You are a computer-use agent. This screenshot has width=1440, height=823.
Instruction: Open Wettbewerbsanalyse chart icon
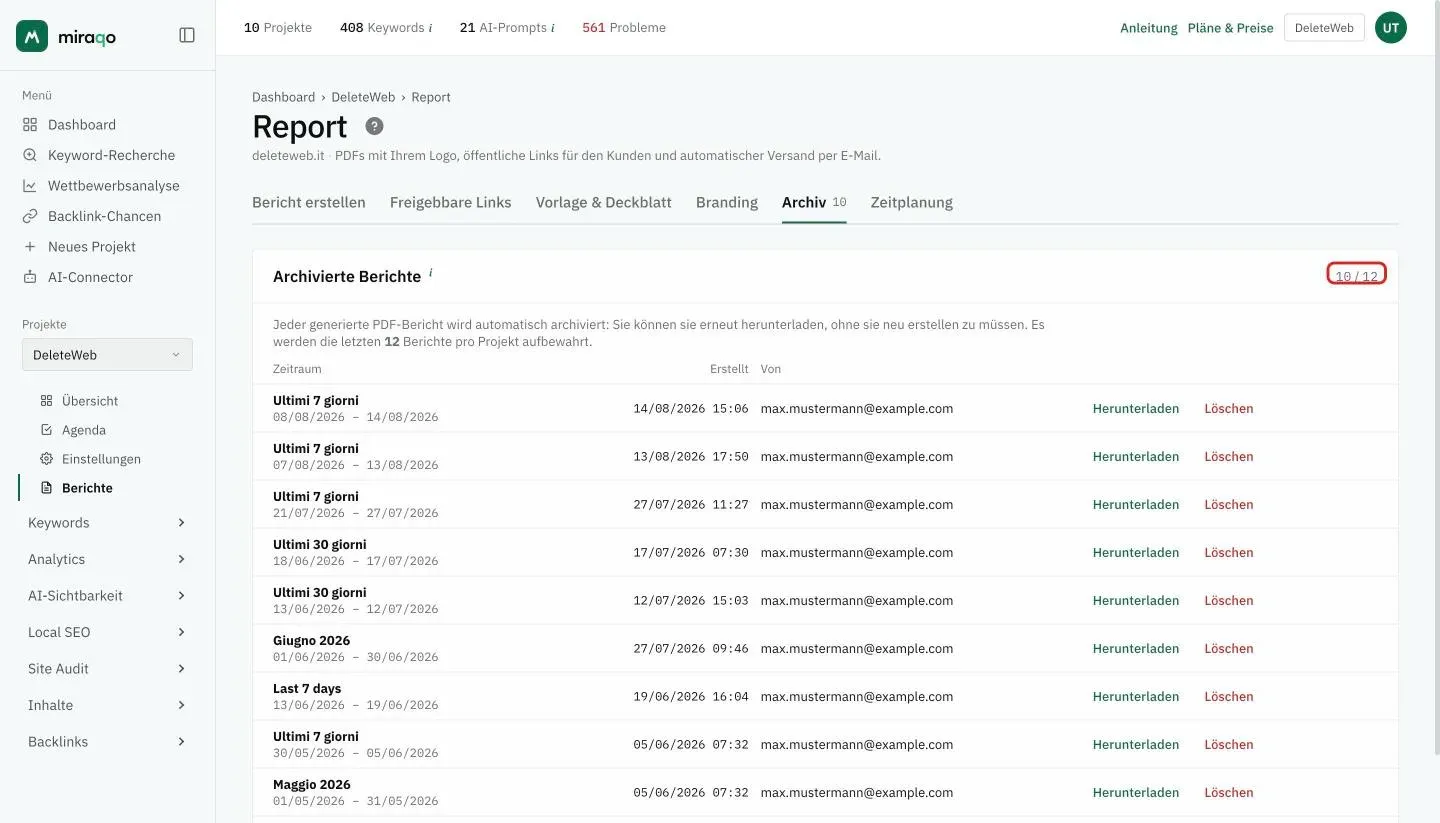point(30,186)
